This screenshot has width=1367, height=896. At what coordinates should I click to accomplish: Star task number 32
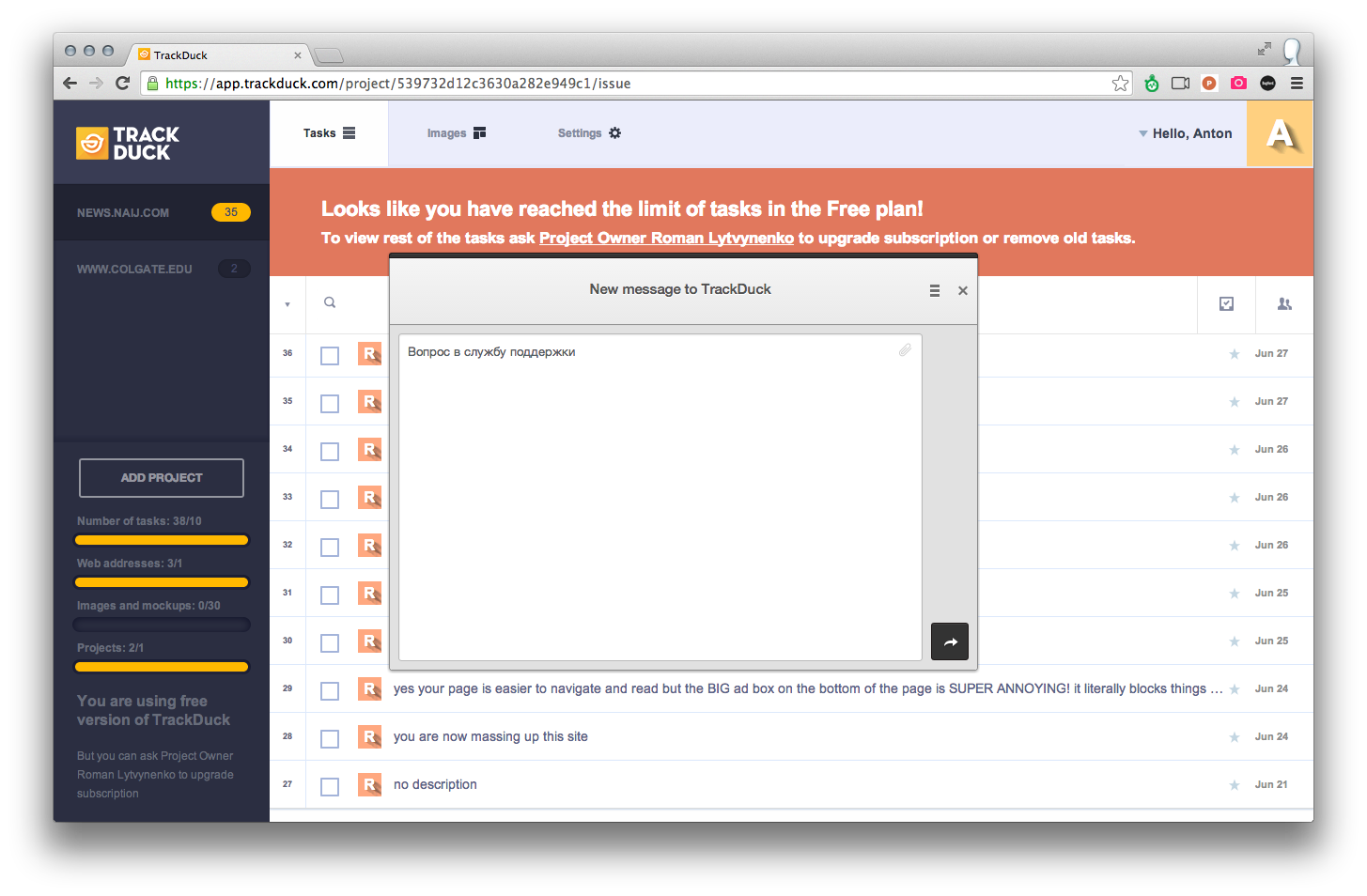[1235, 546]
